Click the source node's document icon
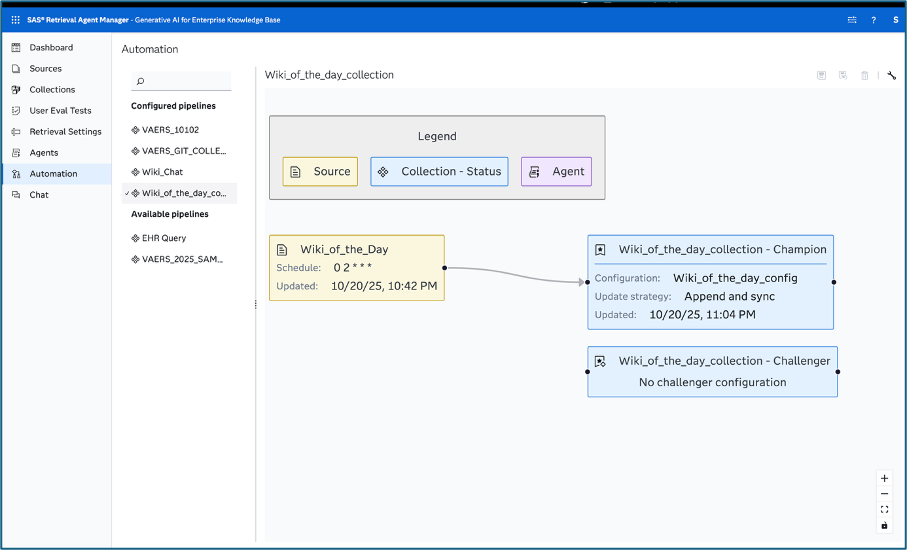Viewport: 908px width, 550px height. (282, 250)
